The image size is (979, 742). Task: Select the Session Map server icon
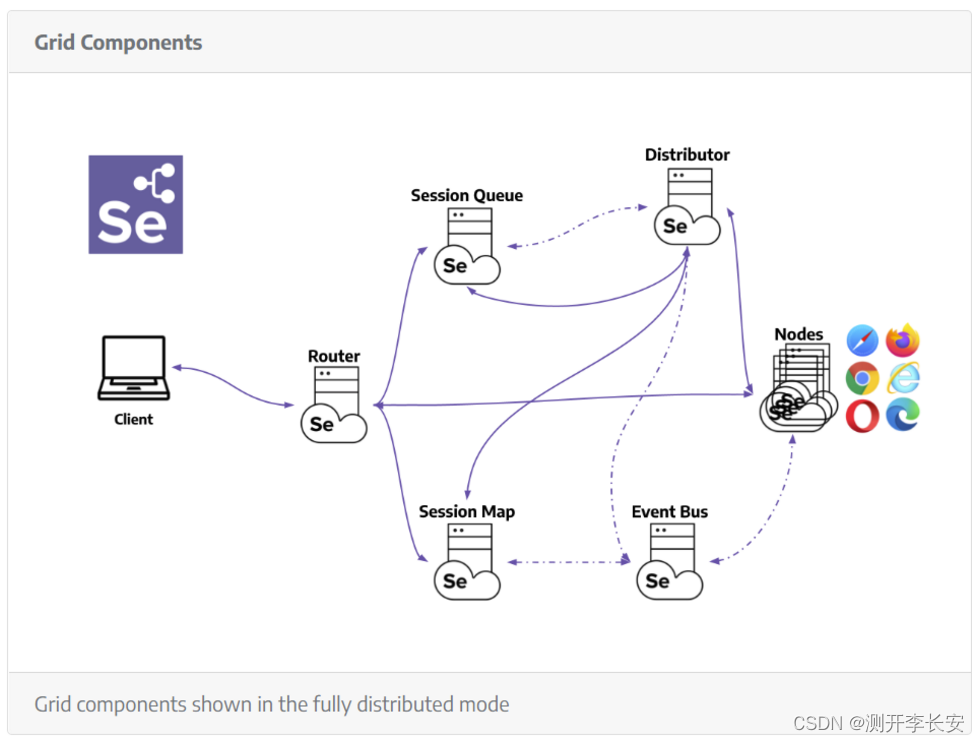coord(467,562)
